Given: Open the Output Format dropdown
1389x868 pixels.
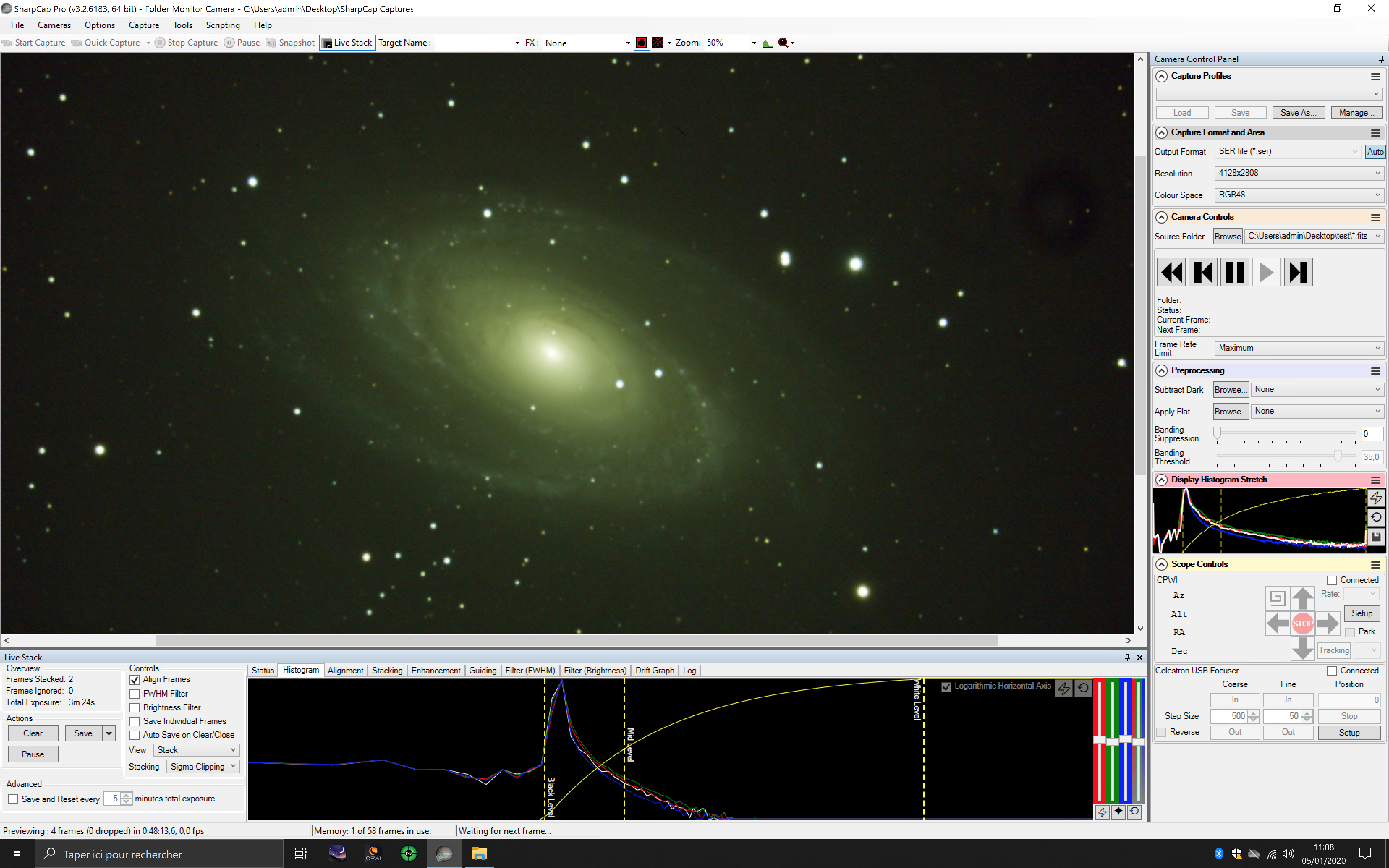Looking at the screenshot, I should [1287, 152].
